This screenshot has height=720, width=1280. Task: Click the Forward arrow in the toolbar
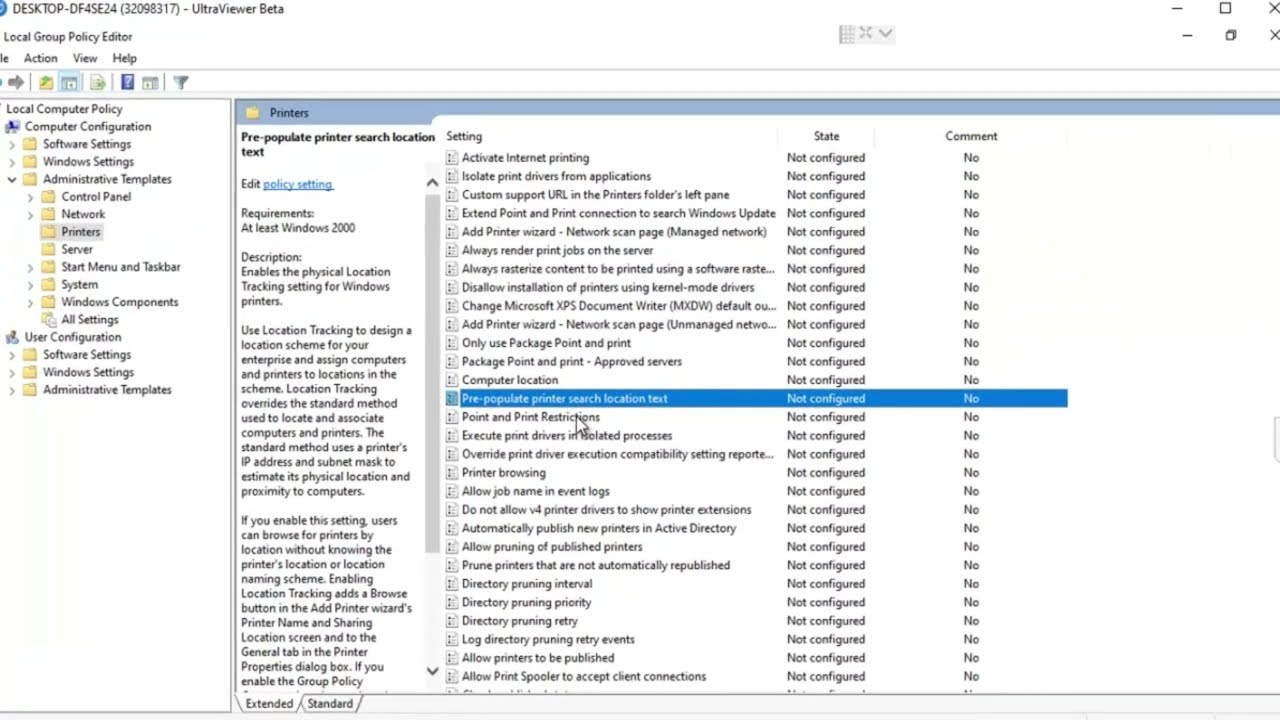click(16, 83)
